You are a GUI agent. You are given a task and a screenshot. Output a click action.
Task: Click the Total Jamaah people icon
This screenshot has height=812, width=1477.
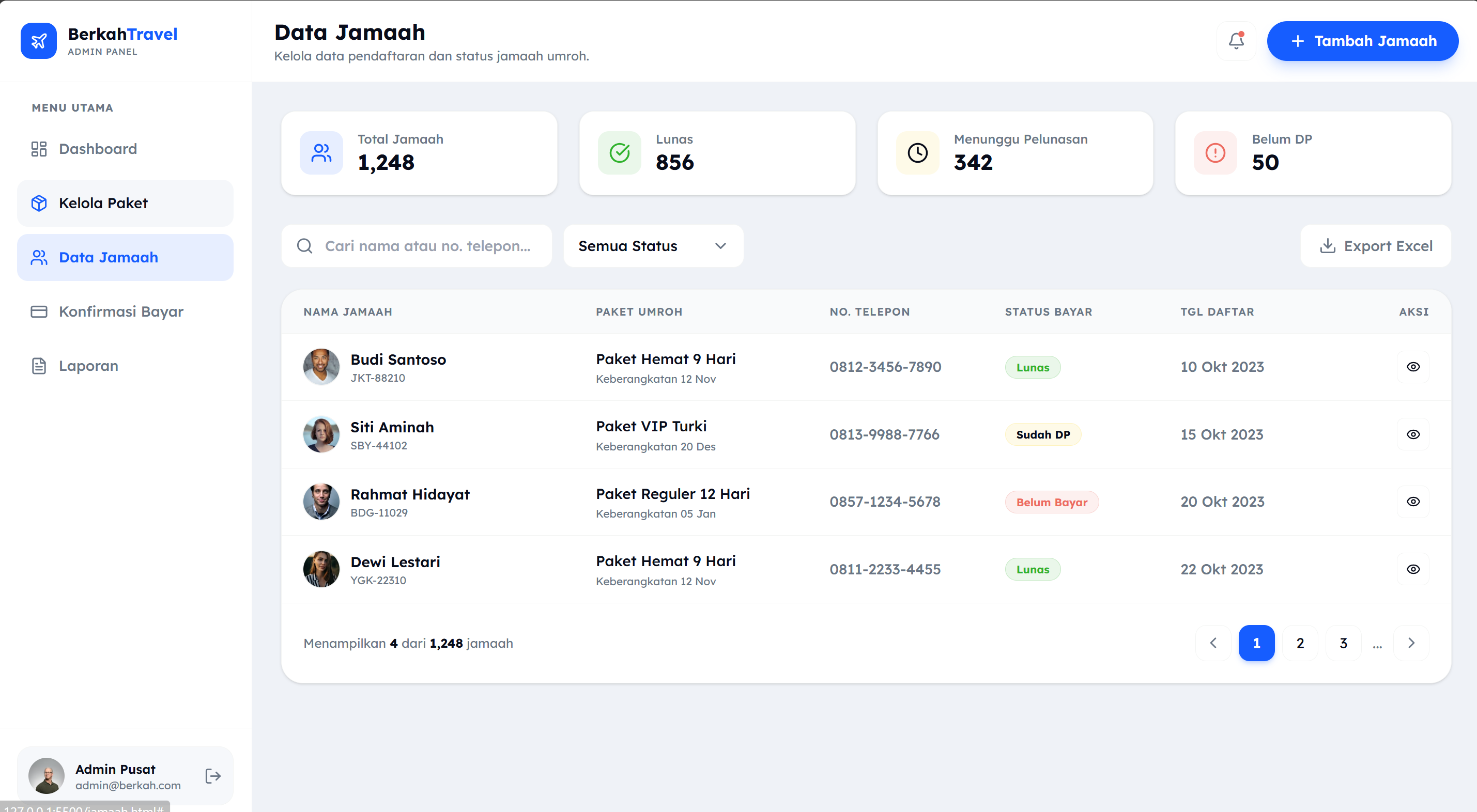321,153
